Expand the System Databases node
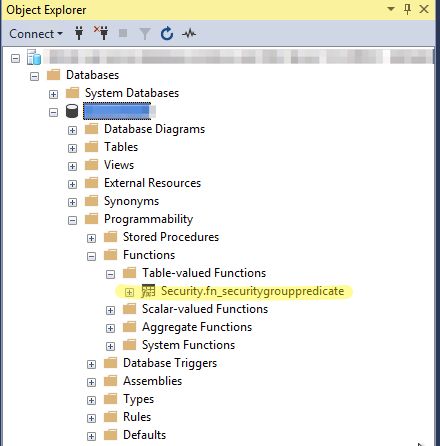Viewport: 440px width, 446px height. 53,94
